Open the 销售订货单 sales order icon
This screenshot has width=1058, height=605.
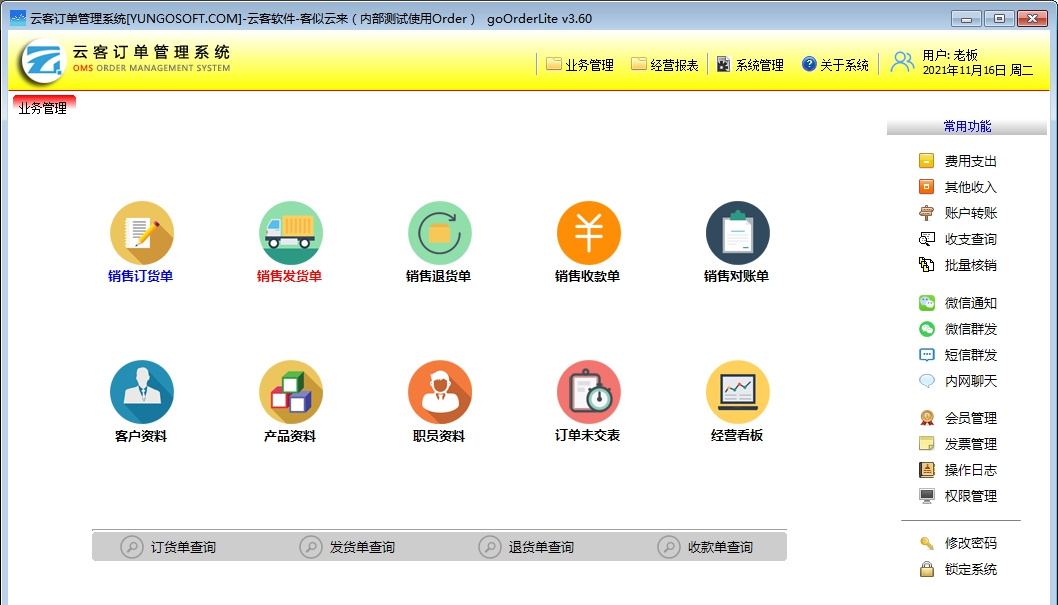tap(142, 240)
